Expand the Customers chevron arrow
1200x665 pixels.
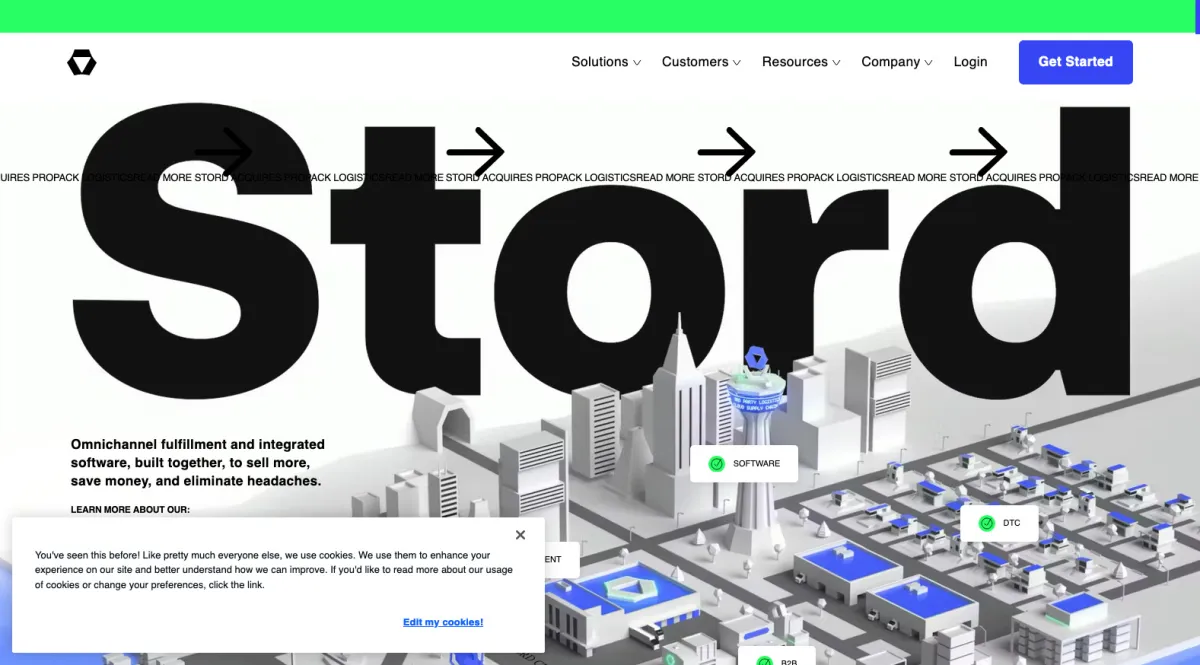737,63
